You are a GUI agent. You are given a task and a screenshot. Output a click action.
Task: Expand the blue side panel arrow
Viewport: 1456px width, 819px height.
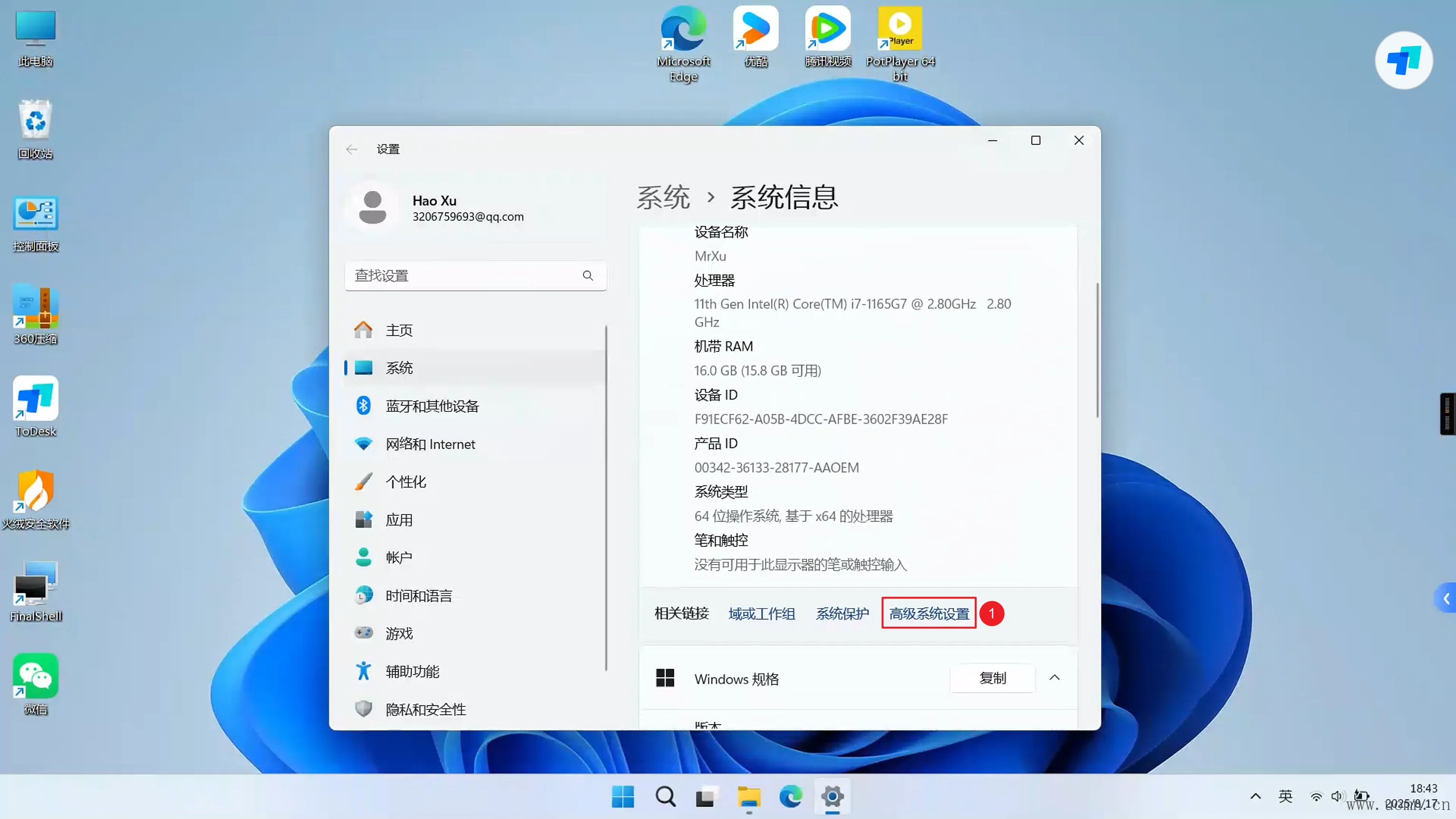[x=1446, y=598]
